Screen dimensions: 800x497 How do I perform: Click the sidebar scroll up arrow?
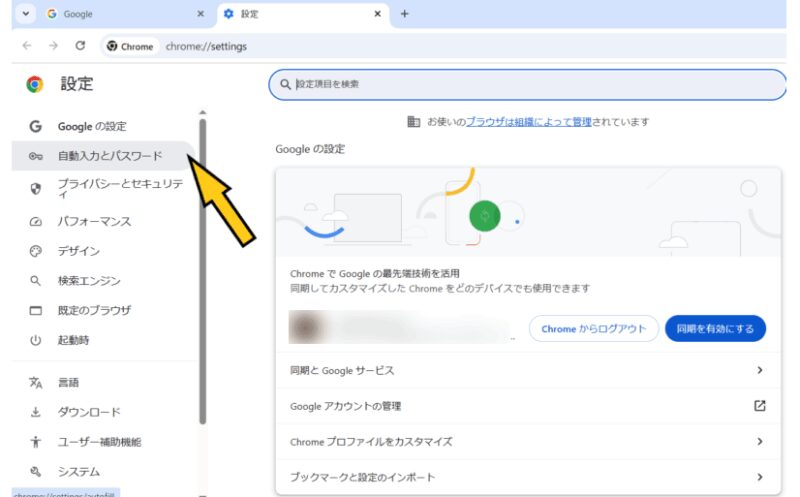point(203,112)
